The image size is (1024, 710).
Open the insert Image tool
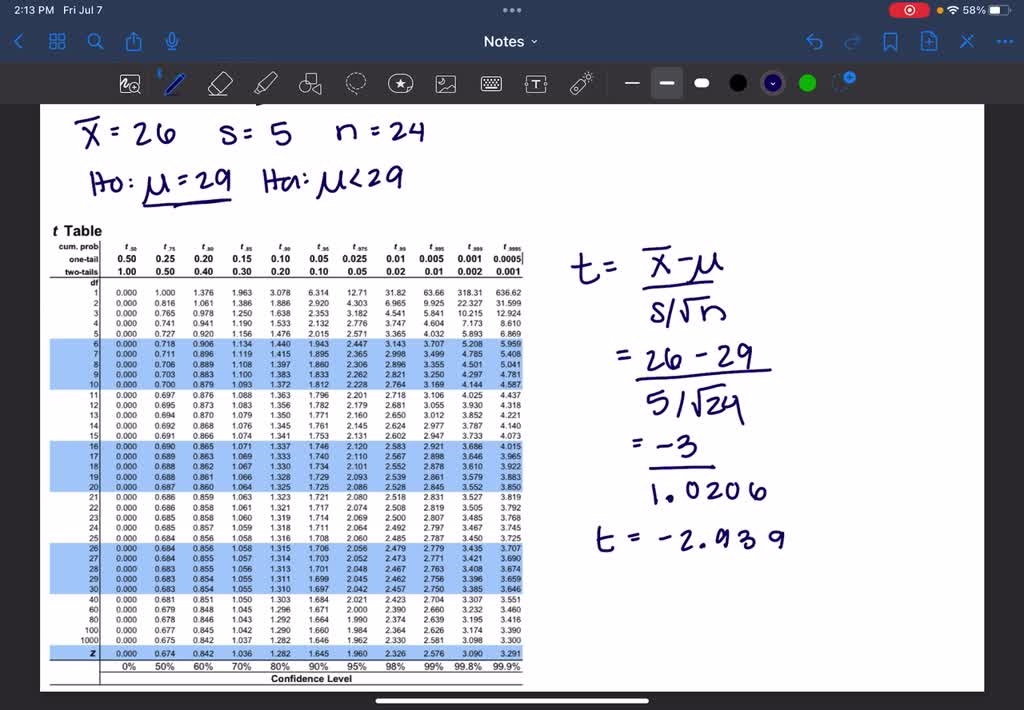click(x=446, y=84)
